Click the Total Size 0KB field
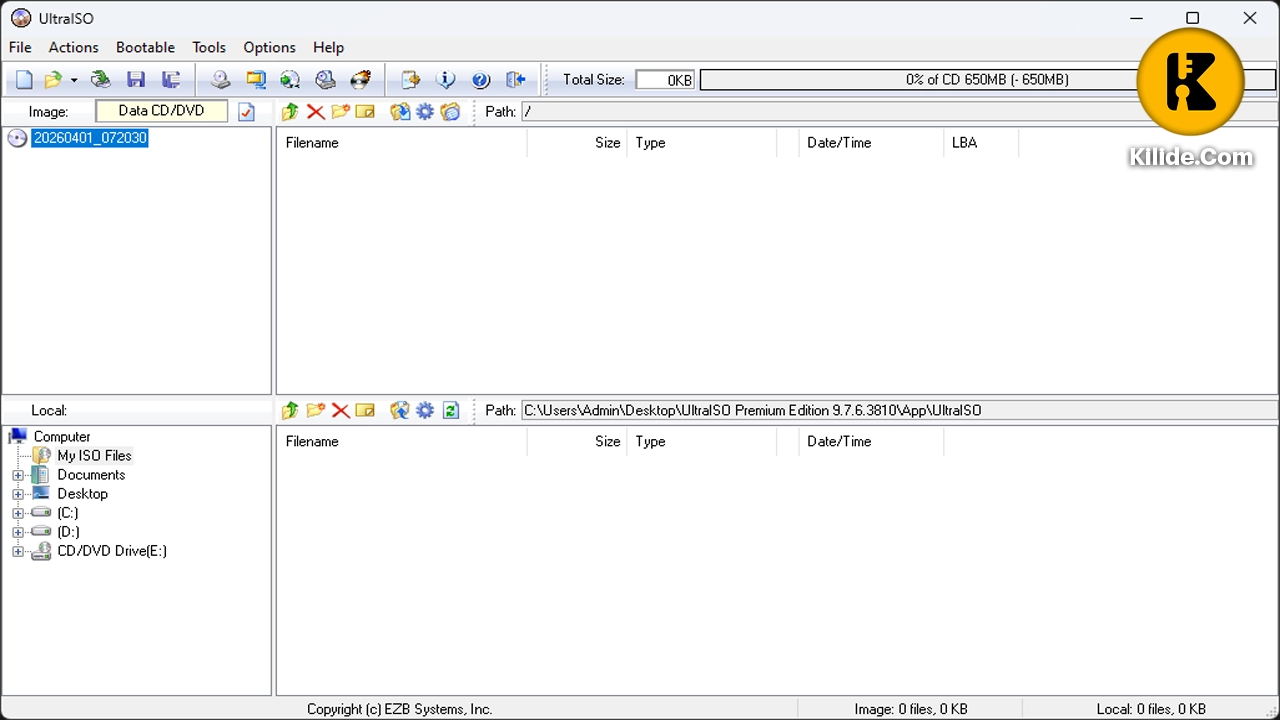 [665, 80]
